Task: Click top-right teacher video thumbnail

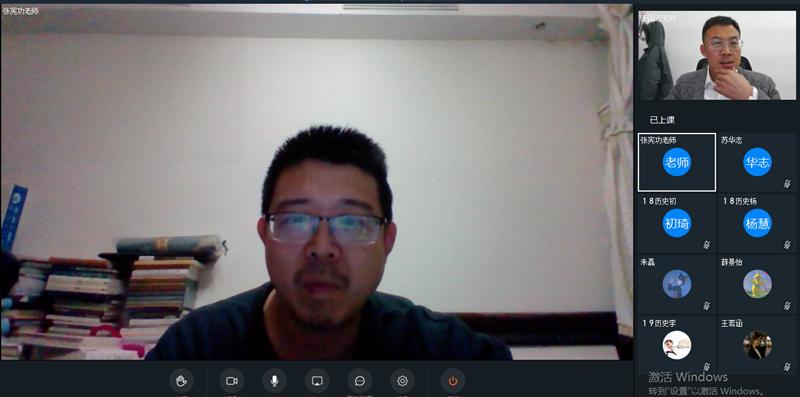Action: point(717,55)
